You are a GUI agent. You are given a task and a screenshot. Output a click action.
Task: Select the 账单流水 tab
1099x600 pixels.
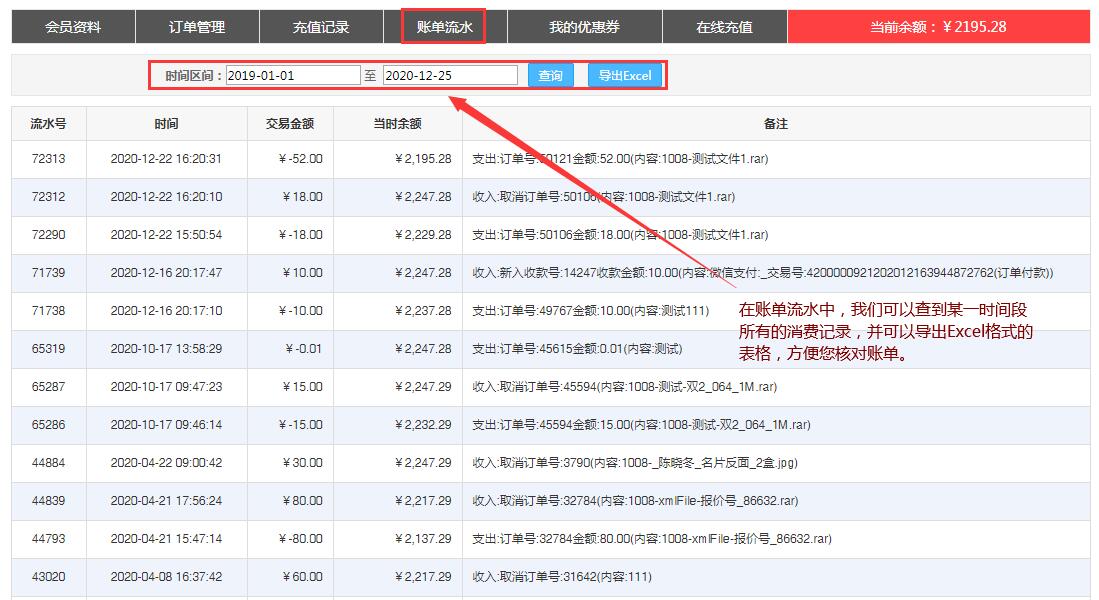pos(444,27)
